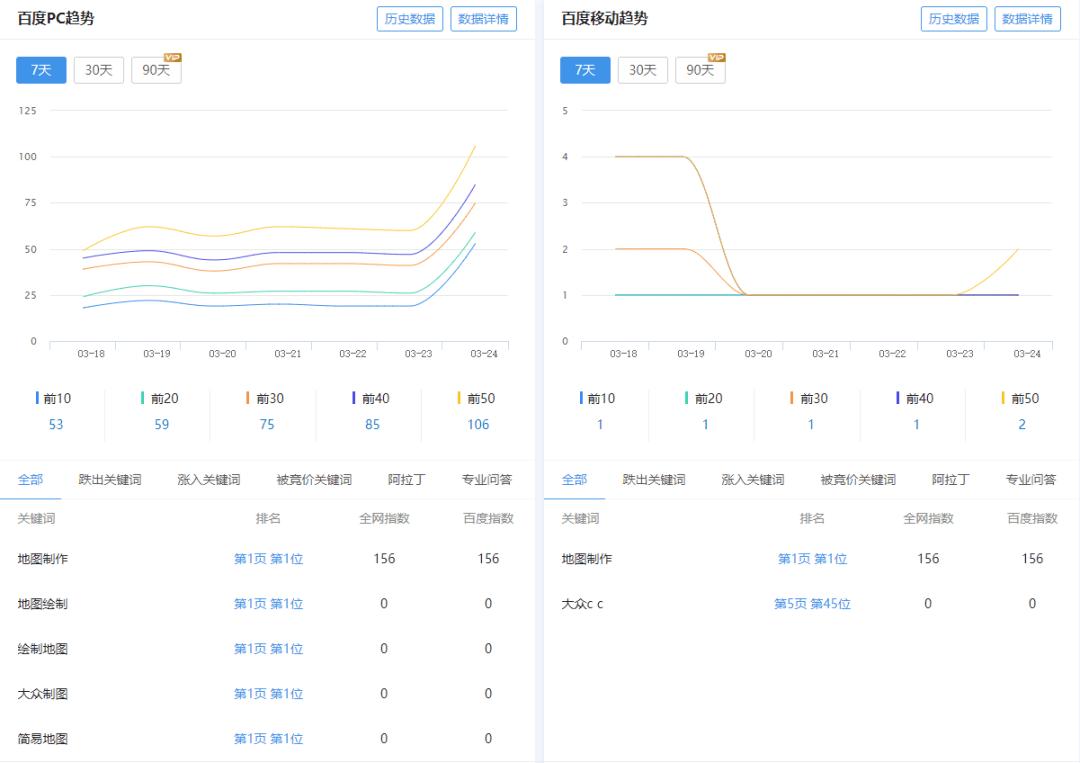Screen dimensions: 1080x763
Task: Toggle the 前30 legend series on the PC chart
Action: pos(267,398)
